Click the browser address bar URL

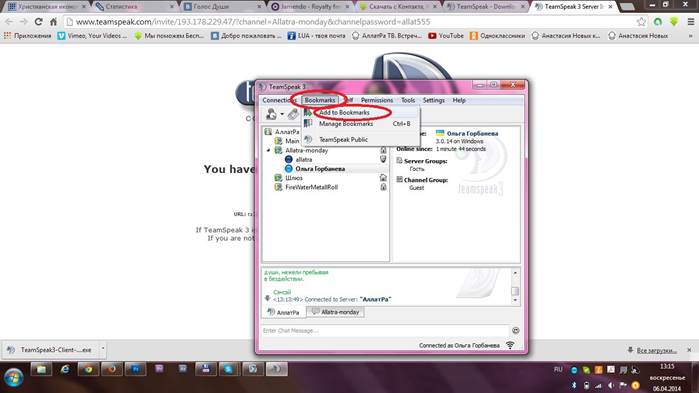click(253, 22)
